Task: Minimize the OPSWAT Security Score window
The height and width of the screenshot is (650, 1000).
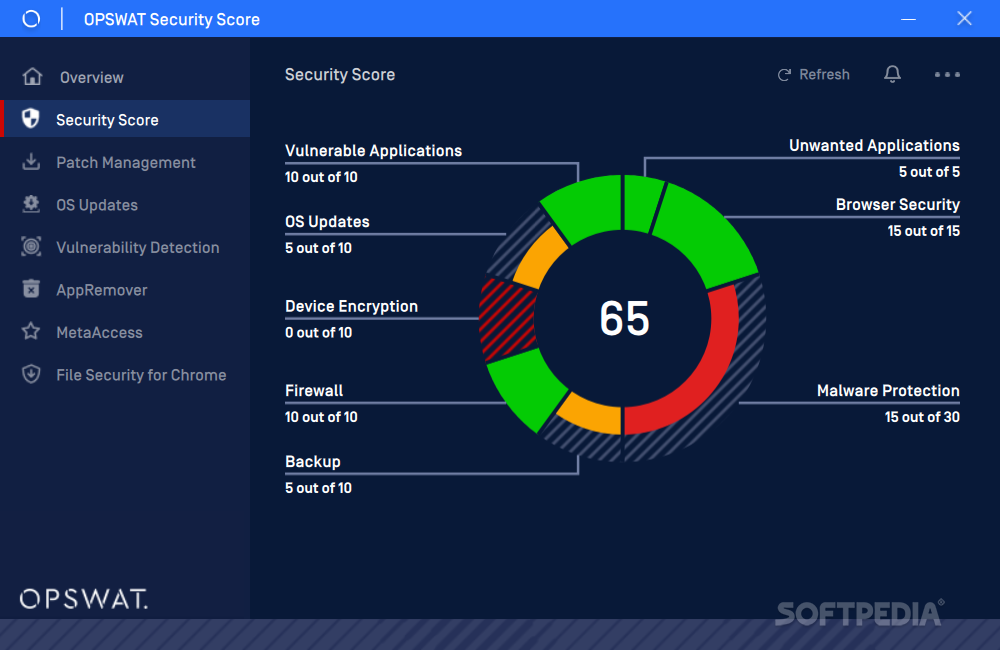Action: [x=908, y=19]
